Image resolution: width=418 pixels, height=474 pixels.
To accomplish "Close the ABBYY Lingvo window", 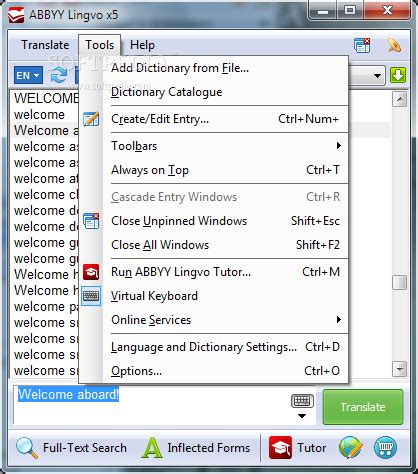I will [387, 11].
